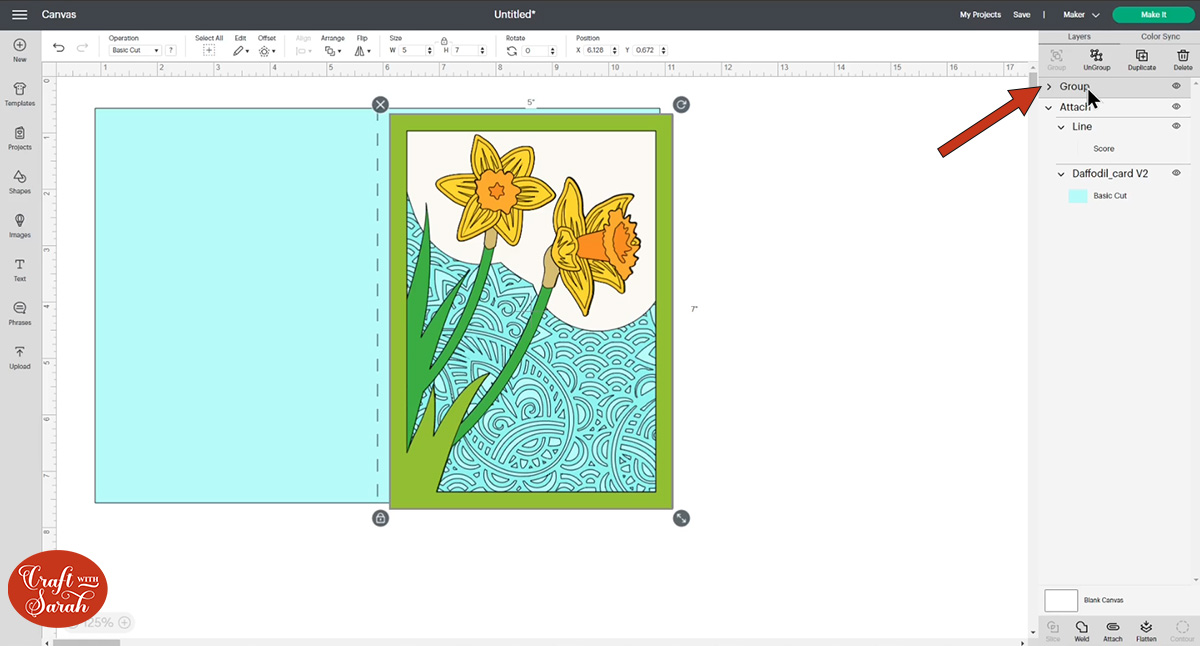The width and height of the screenshot is (1200, 646).
Task: Create a New project from sidebar
Action: [x=19, y=50]
